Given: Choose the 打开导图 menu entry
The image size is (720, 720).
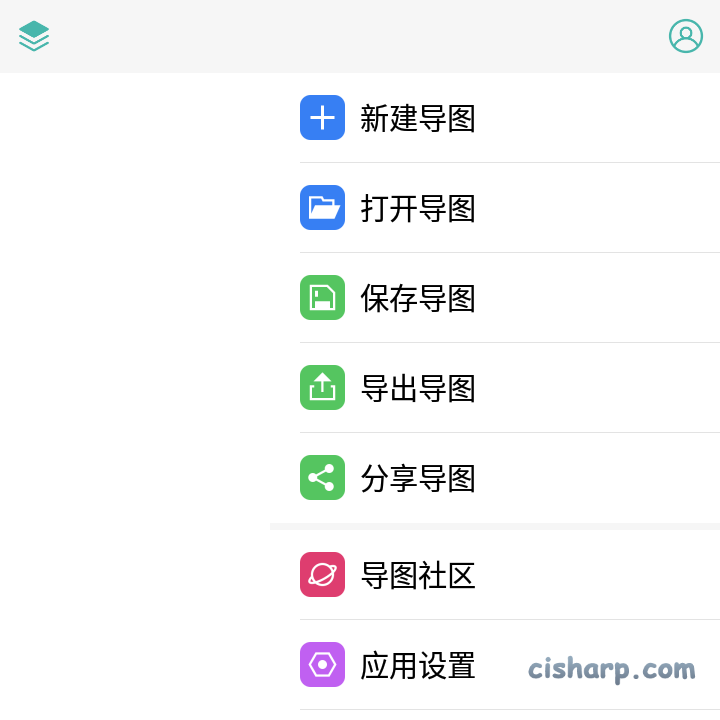Looking at the screenshot, I should [x=418, y=209].
